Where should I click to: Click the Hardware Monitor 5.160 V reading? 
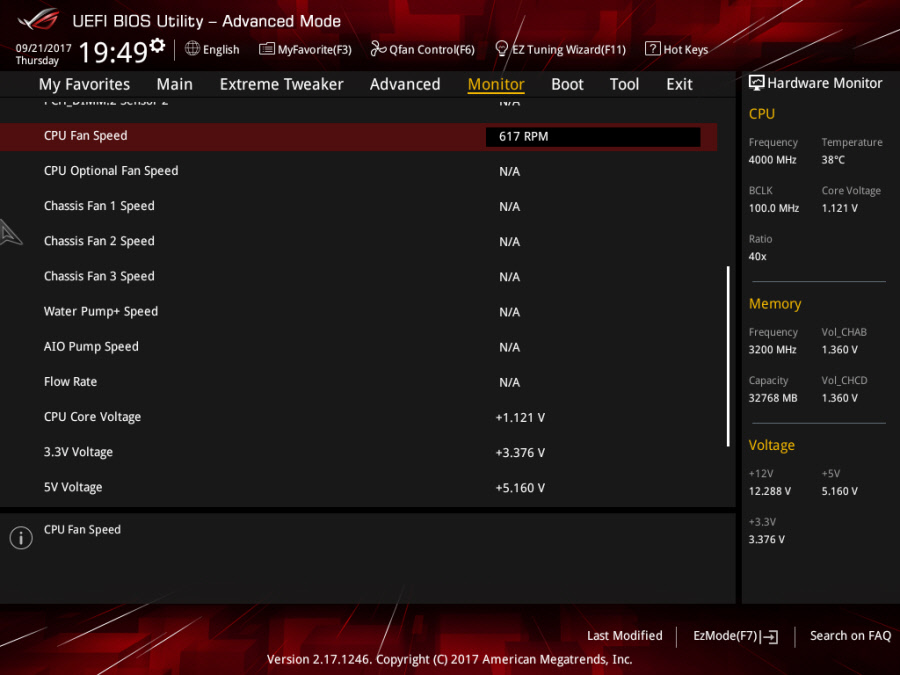[840, 491]
